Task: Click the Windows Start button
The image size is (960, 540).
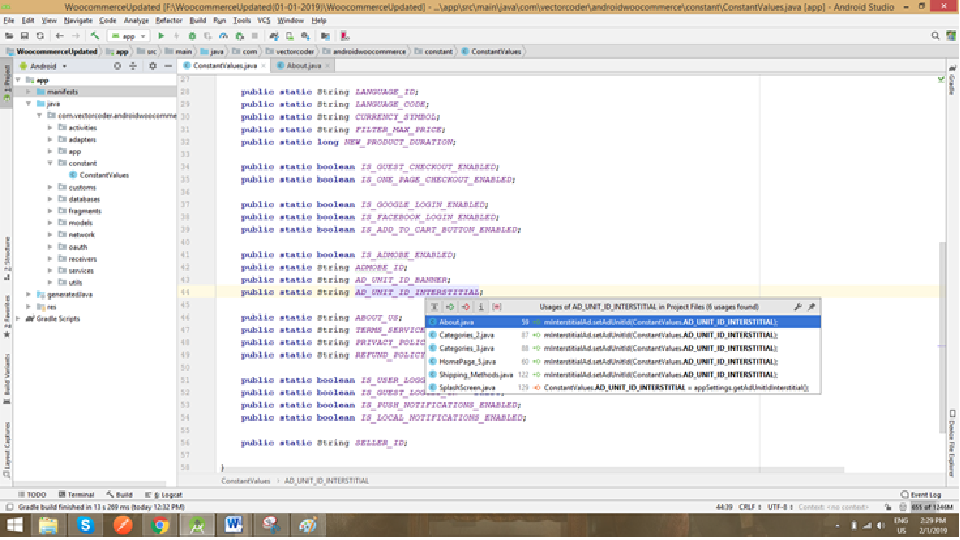Action: 15,525
